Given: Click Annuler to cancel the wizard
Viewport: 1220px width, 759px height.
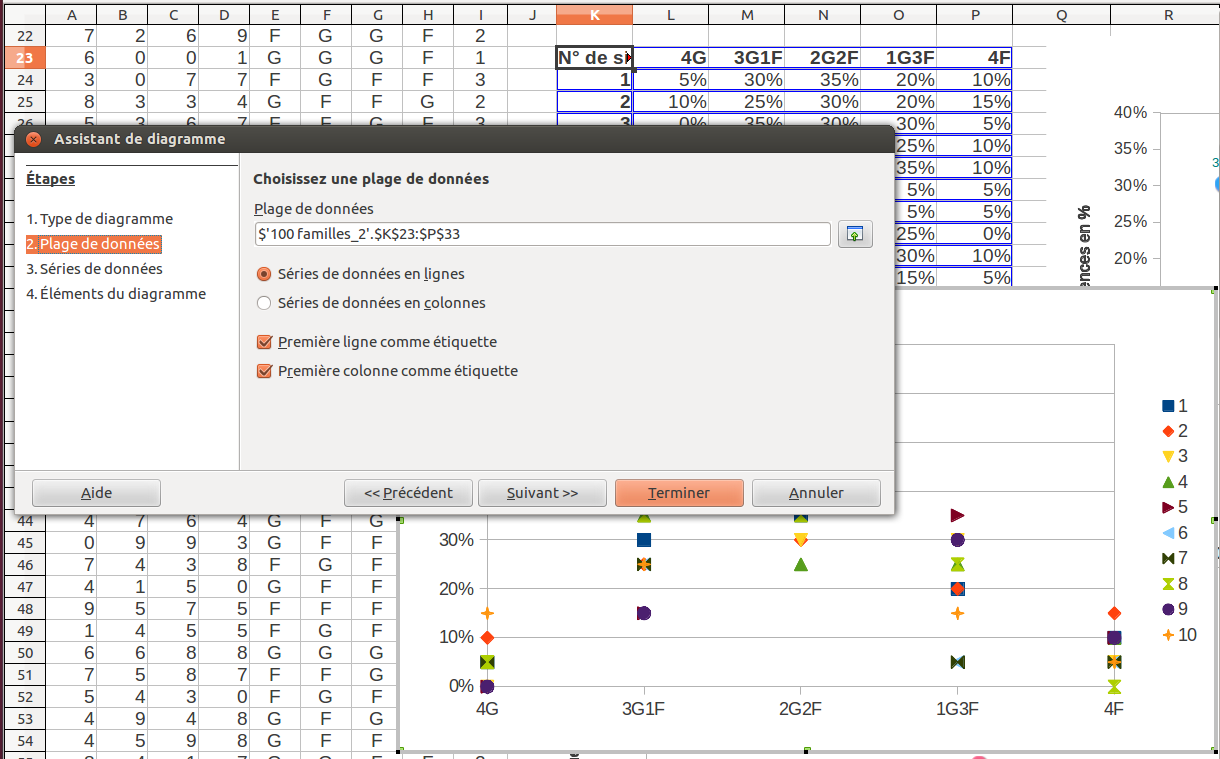Looking at the screenshot, I should (816, 493).
